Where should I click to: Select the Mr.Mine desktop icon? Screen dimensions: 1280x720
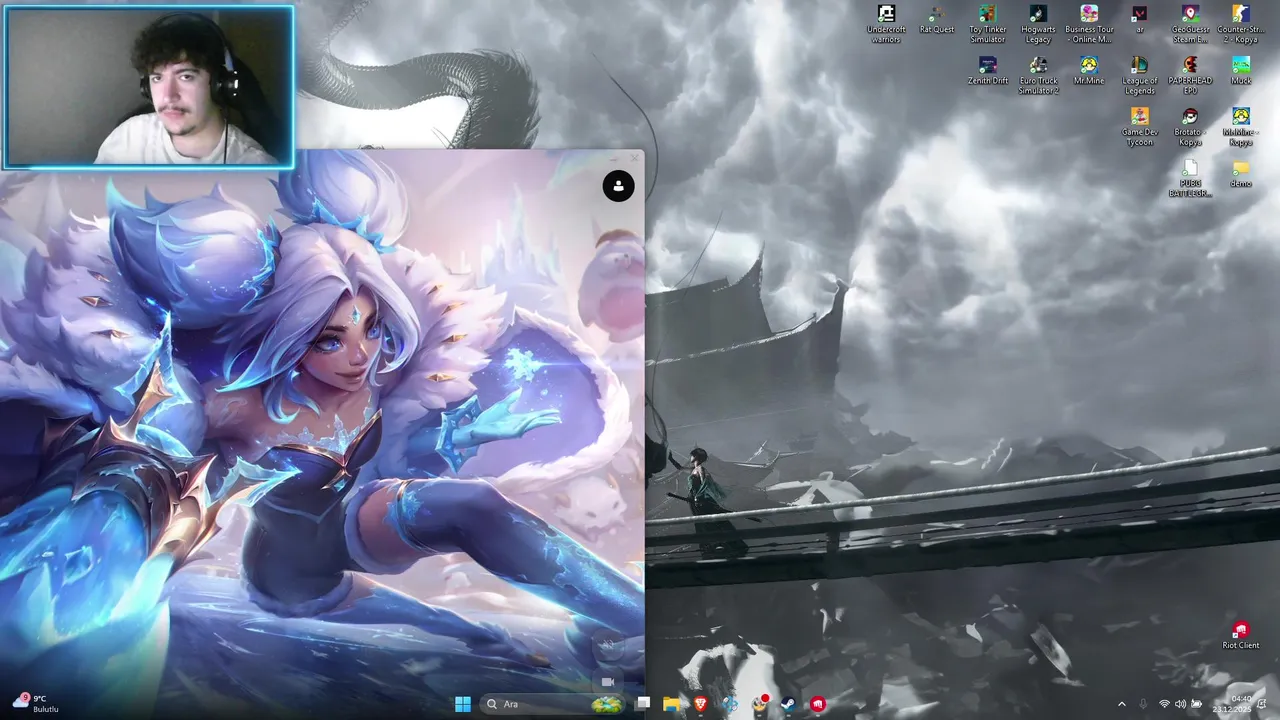click(1089, 71)
